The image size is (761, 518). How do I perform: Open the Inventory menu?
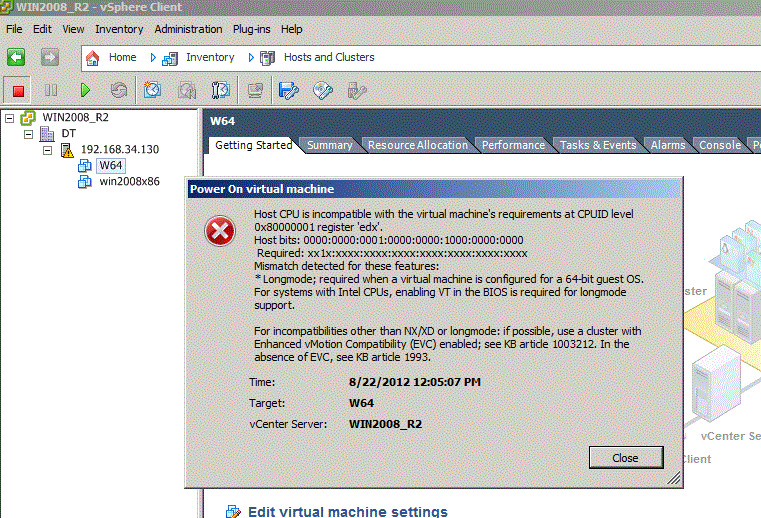(x=119, y=29)
